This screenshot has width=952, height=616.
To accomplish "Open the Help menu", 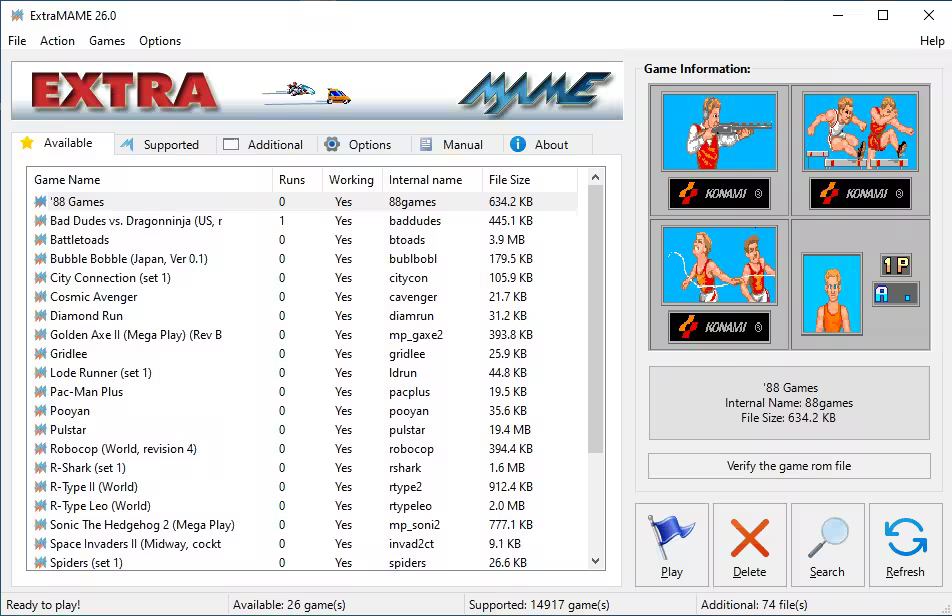I will click(x=931, y=41).
